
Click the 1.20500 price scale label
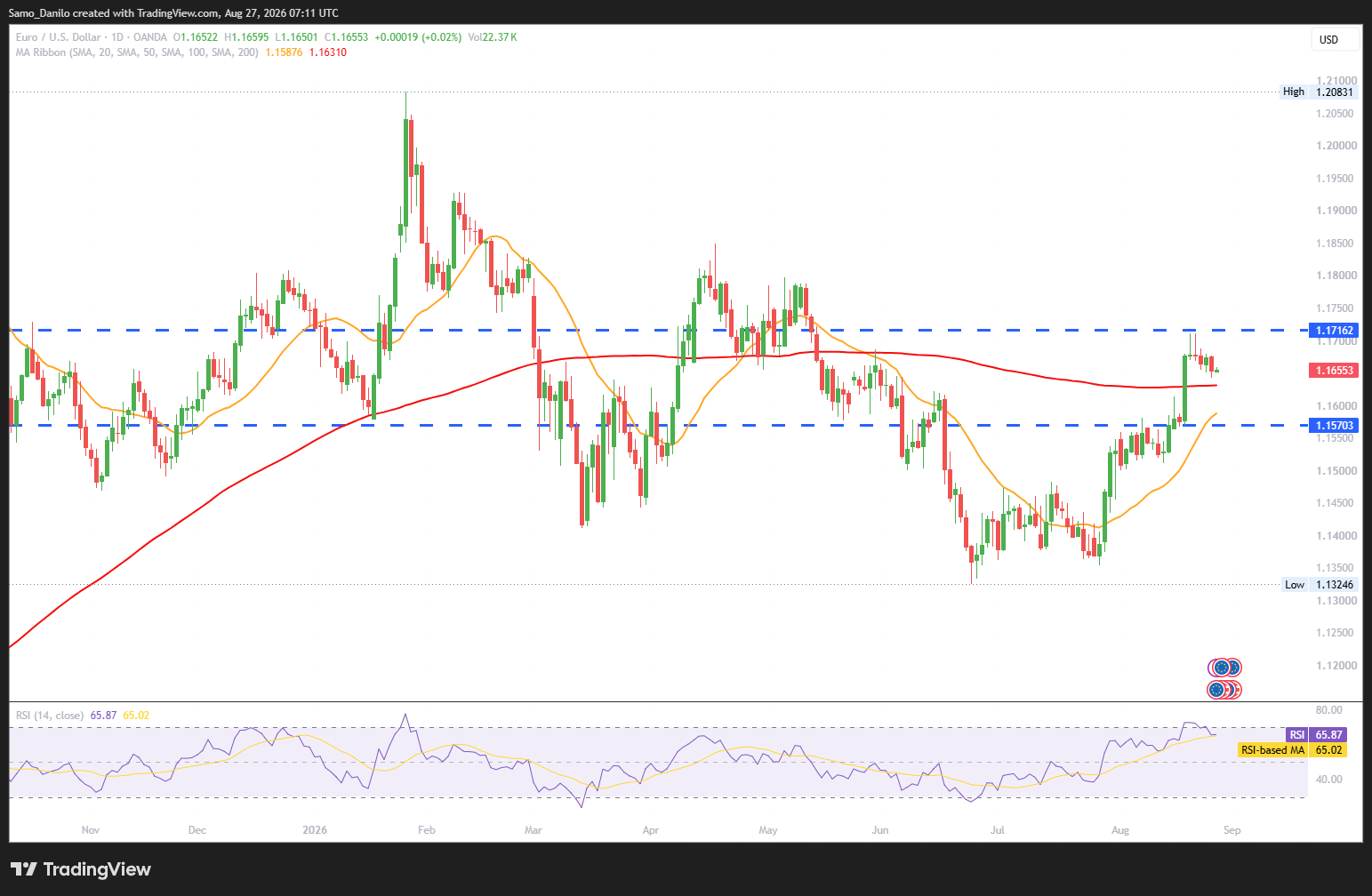pos(1336,114)
